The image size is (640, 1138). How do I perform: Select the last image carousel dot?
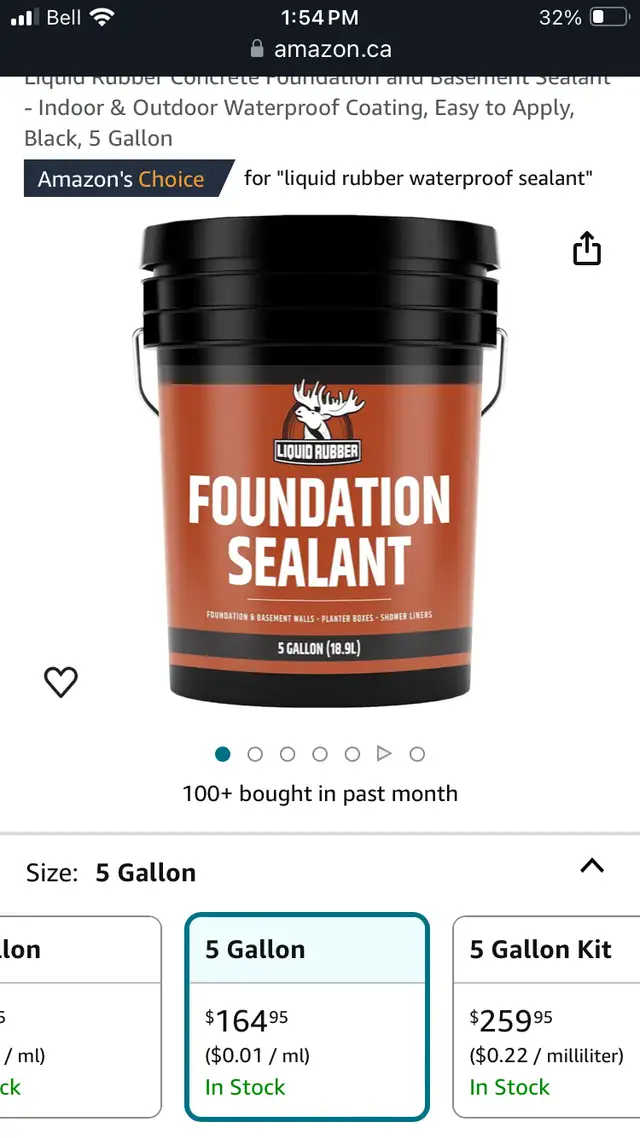tap(417, 754)
